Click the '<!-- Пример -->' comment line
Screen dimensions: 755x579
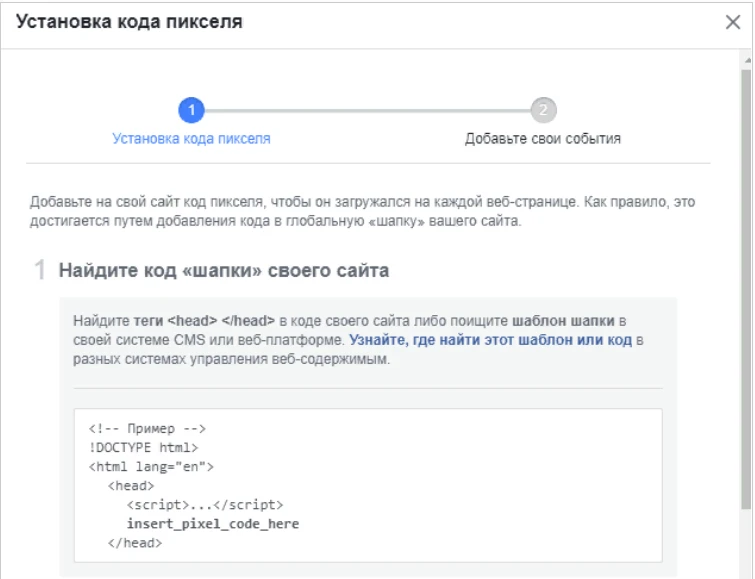point(147,429)
